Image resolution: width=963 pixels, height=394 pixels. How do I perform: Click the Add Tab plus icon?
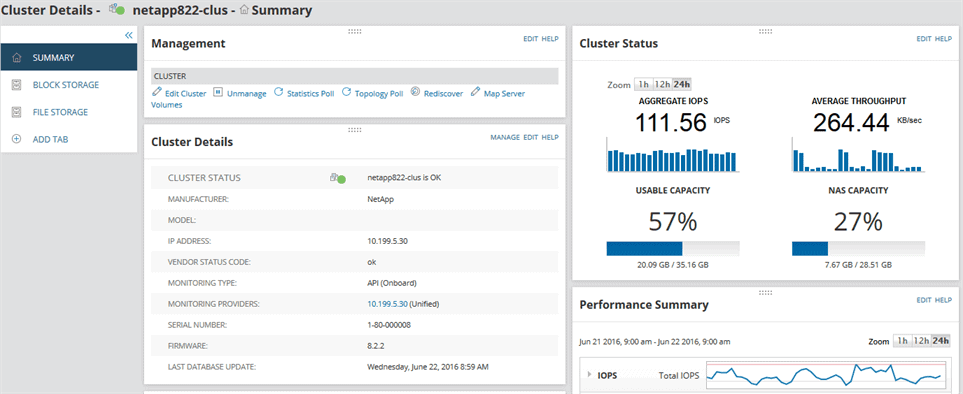pyautogui.click(x=17, y=139)
